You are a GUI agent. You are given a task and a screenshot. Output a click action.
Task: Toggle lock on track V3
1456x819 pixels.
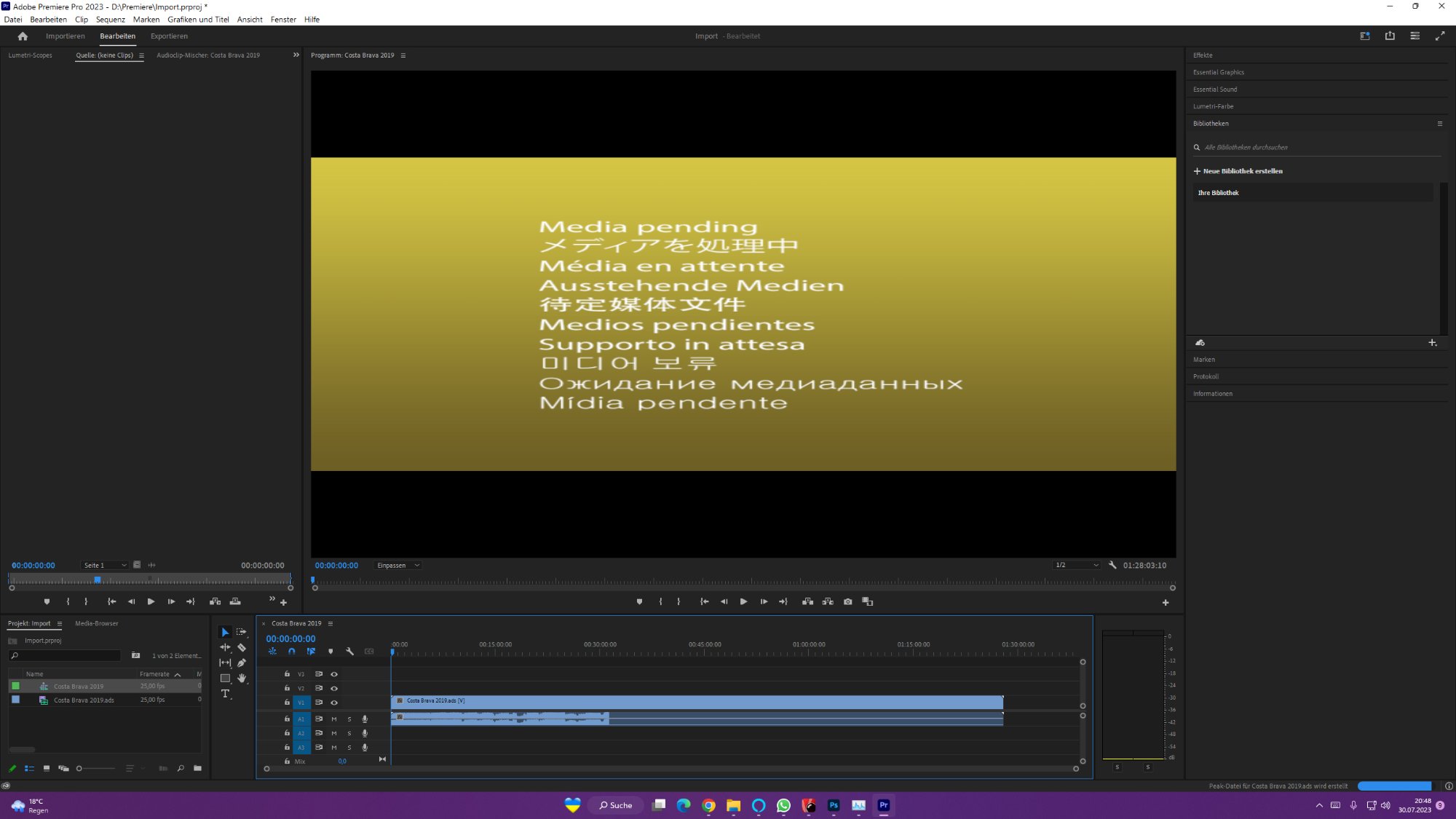pos(287,674)
